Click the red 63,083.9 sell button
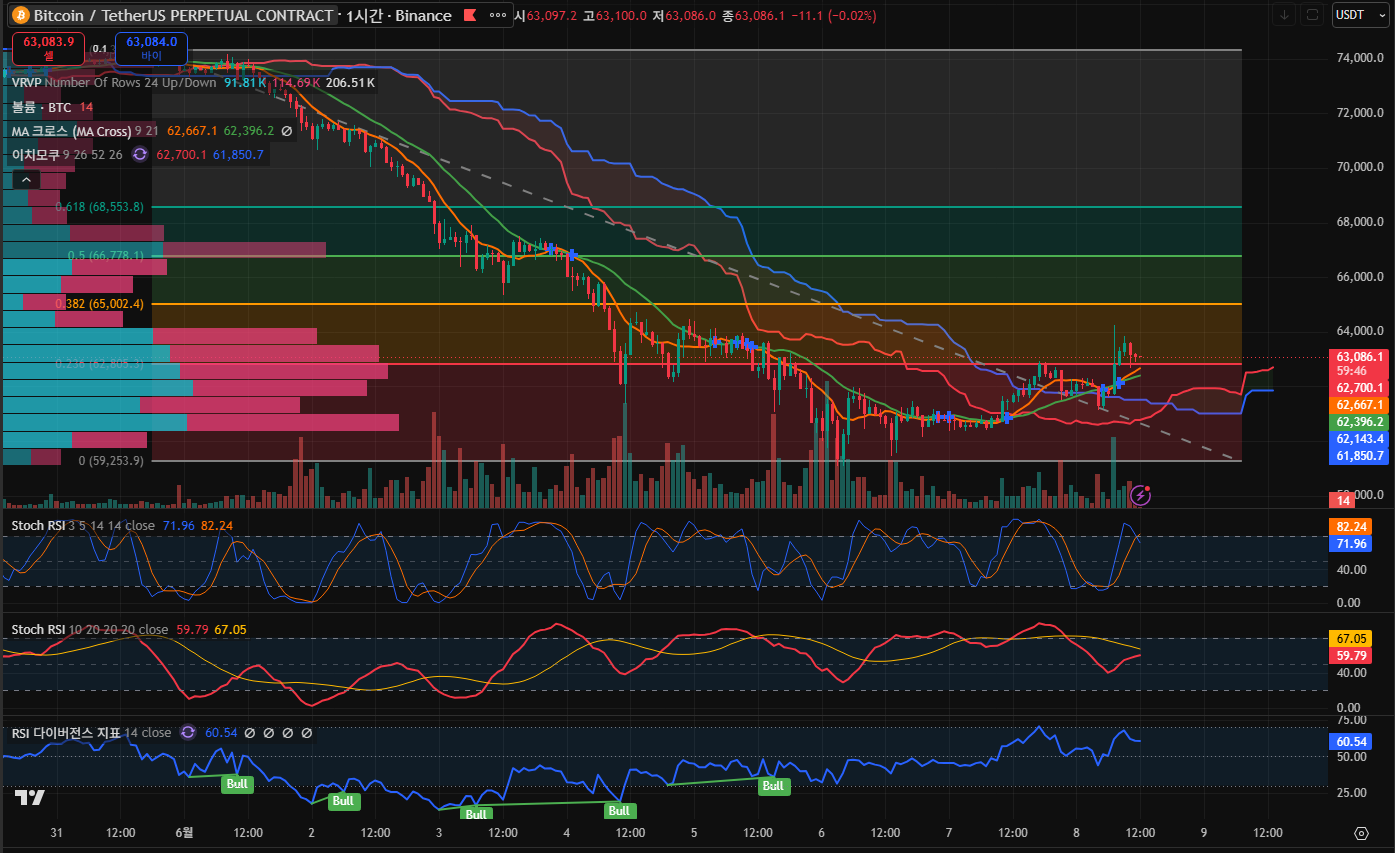The height and width of the screenshot is (853, 1395). click(48, 46)
